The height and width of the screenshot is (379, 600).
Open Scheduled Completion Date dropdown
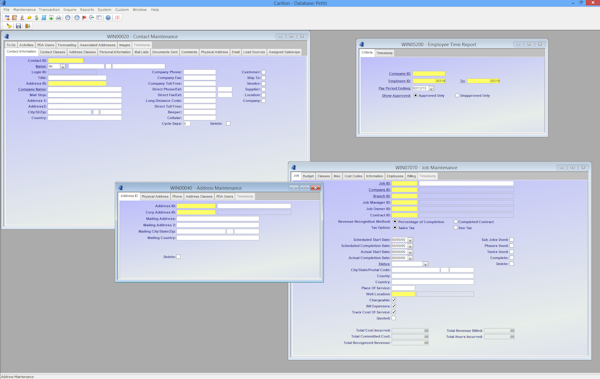point(410,246)
